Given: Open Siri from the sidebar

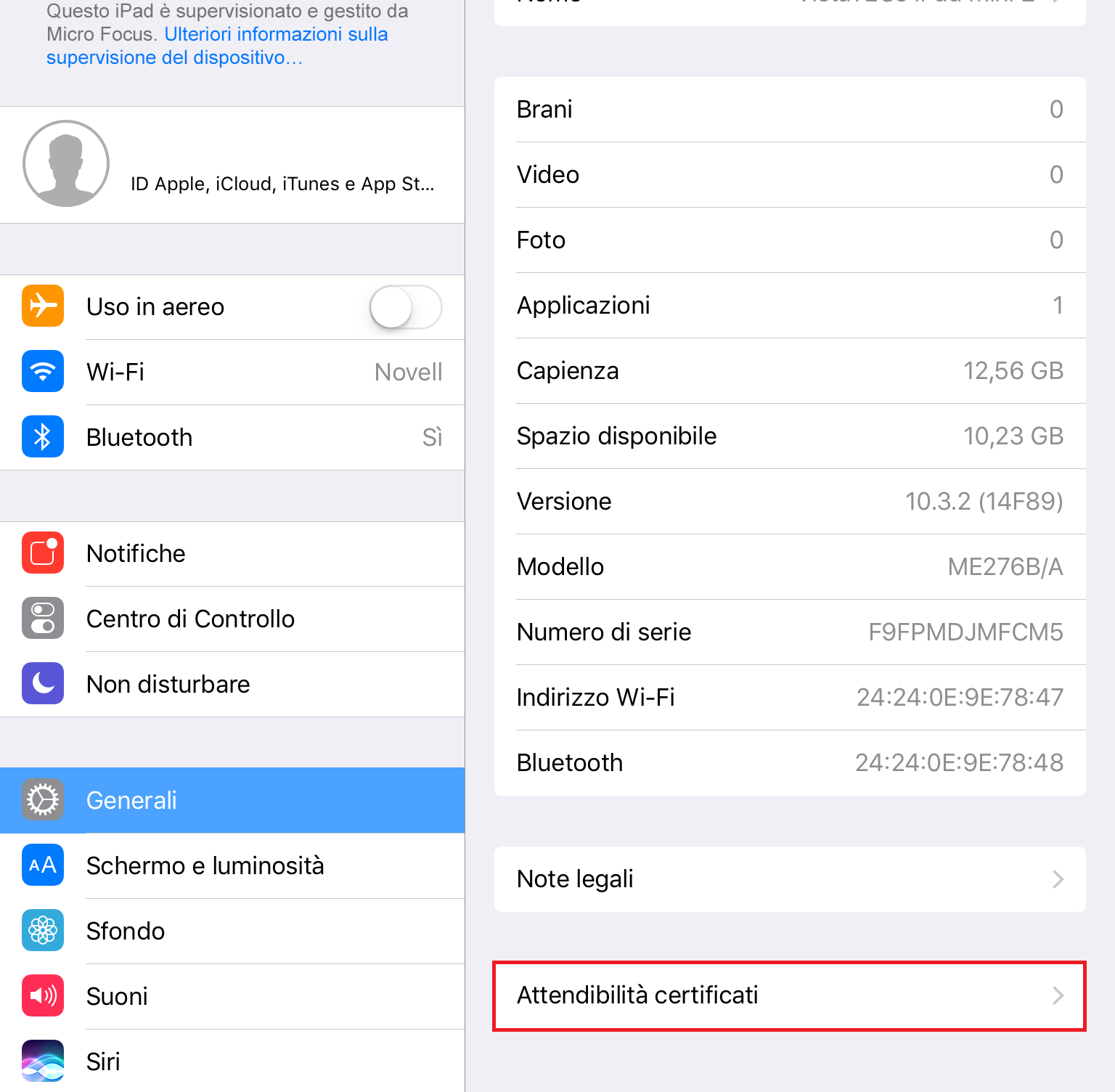Looking at the screenshot, I should click(232, 1061).
